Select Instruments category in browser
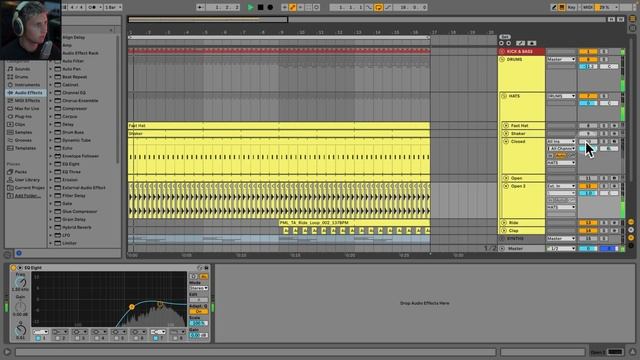 pos(27,85)
